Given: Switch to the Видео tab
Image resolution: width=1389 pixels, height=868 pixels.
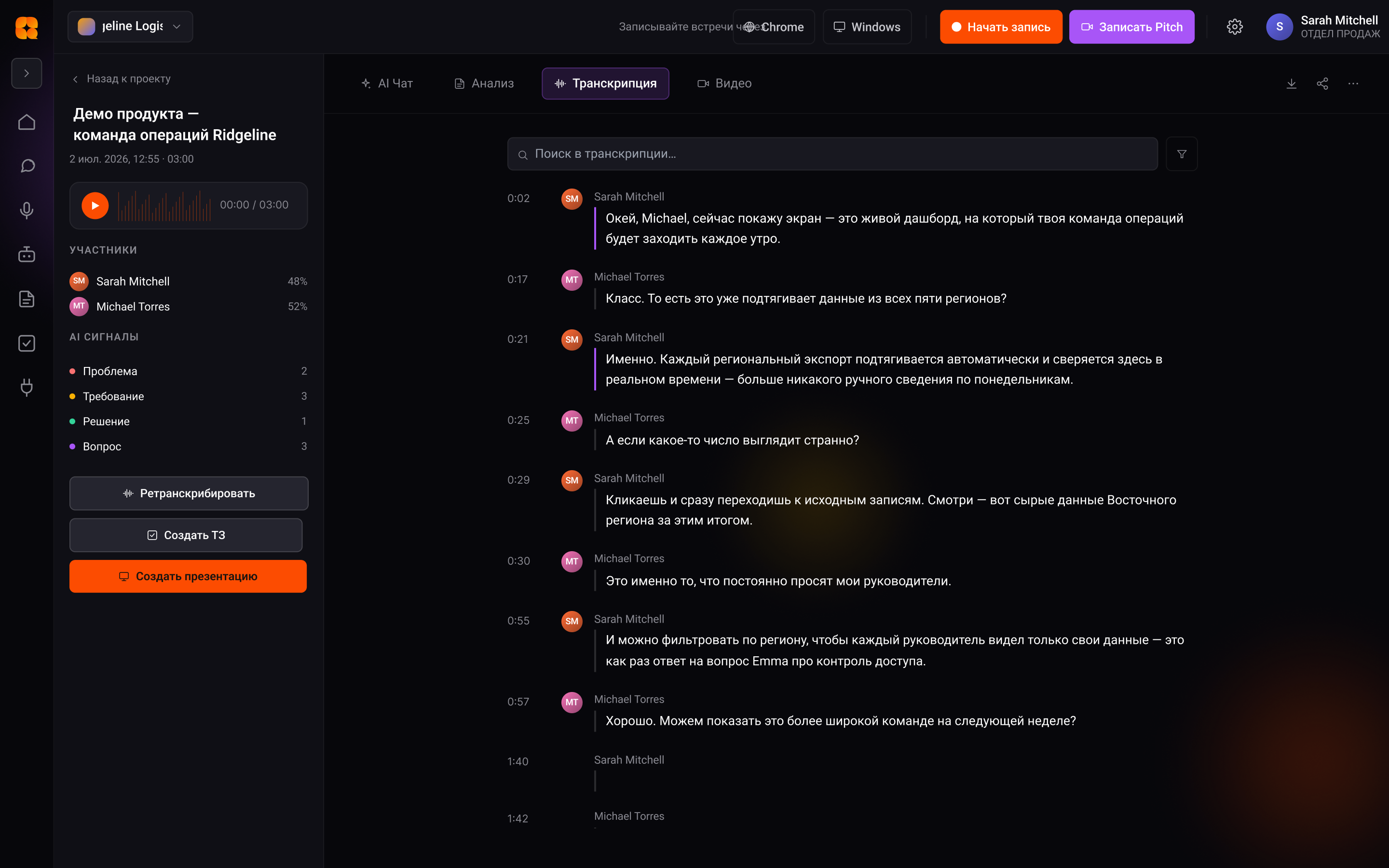Looking at the screenshot, I should pyautogui.click(x=724, y=84).
